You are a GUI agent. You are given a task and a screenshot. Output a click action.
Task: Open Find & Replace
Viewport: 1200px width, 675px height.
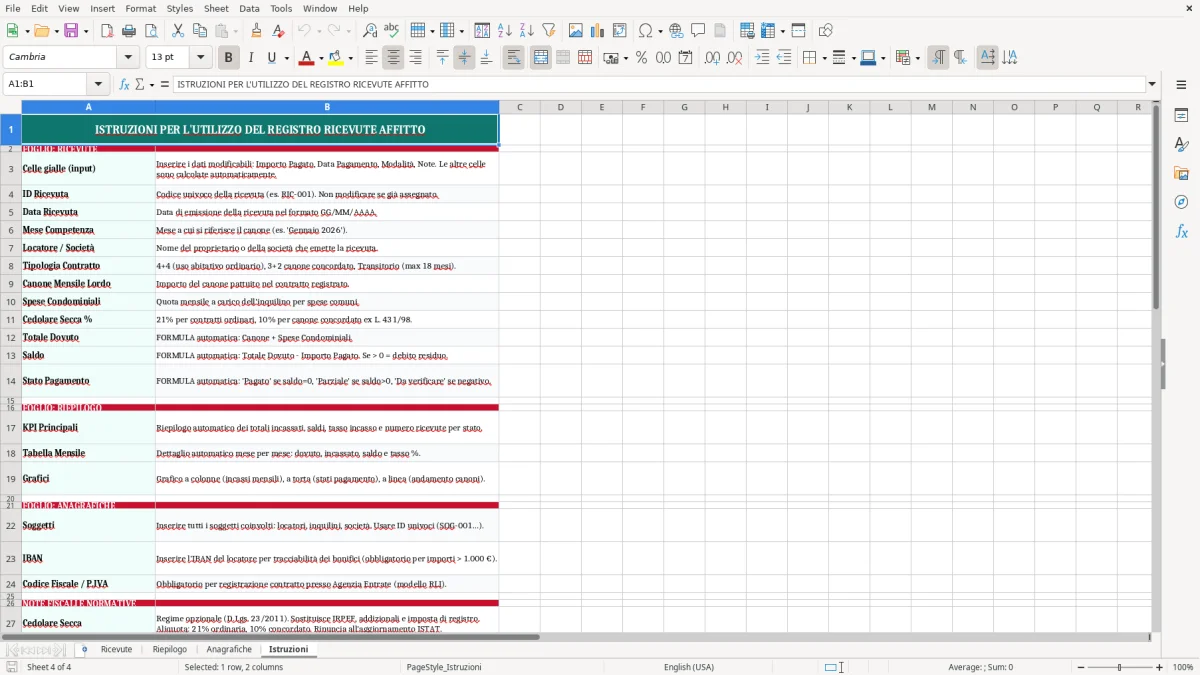click(x=370, y=31)
